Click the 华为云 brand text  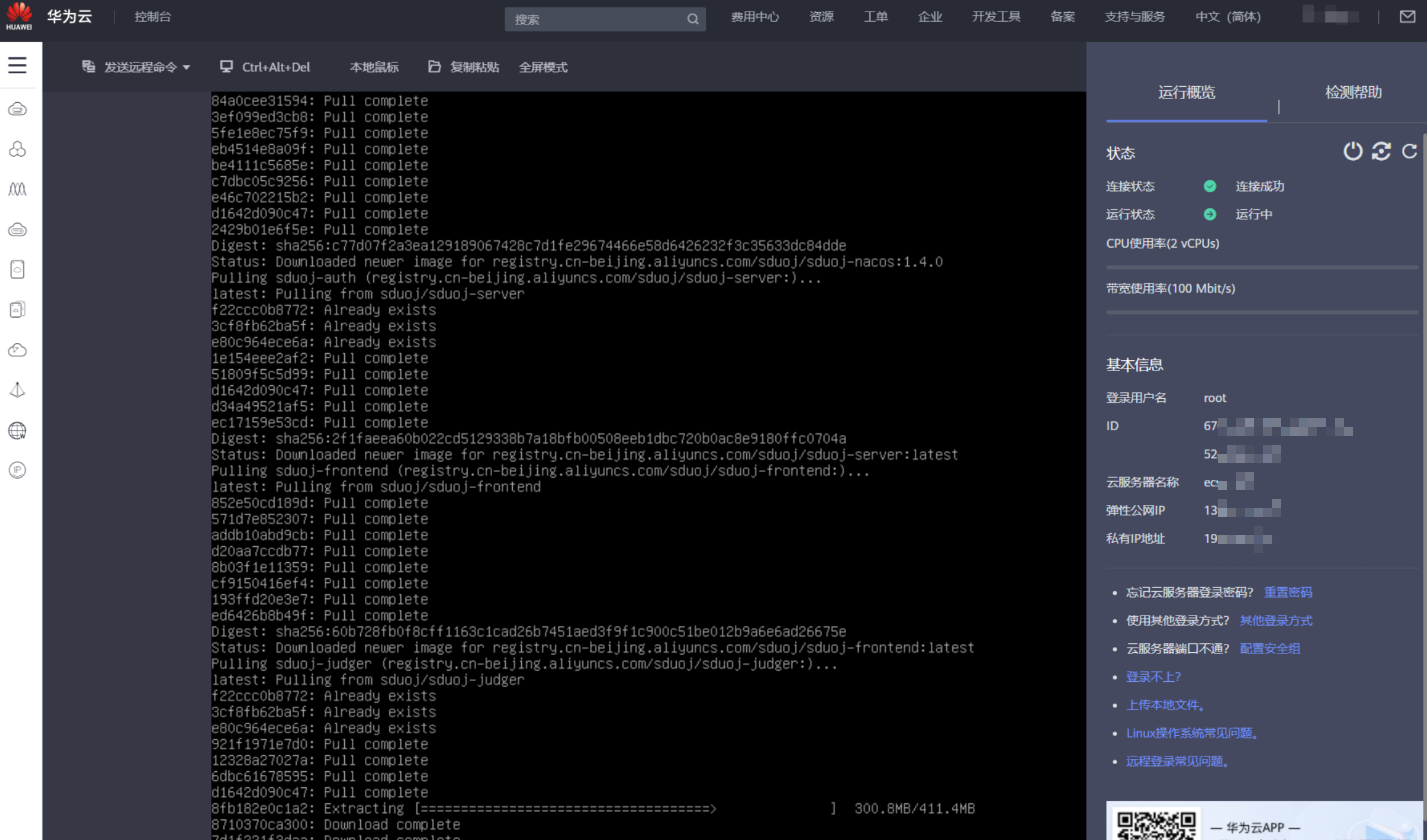point(69,17)
